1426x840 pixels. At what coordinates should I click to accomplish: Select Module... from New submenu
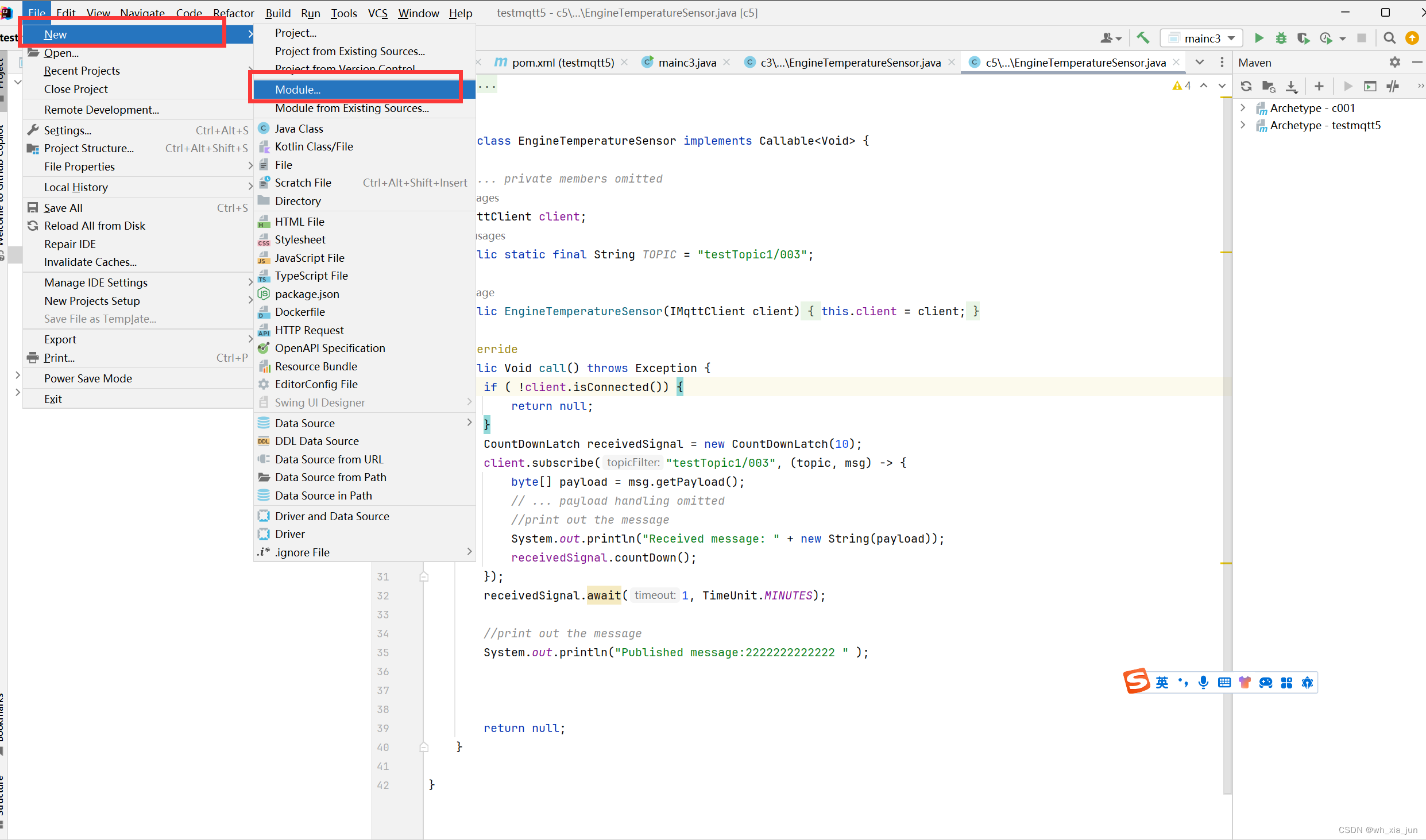tap(365, 90)
